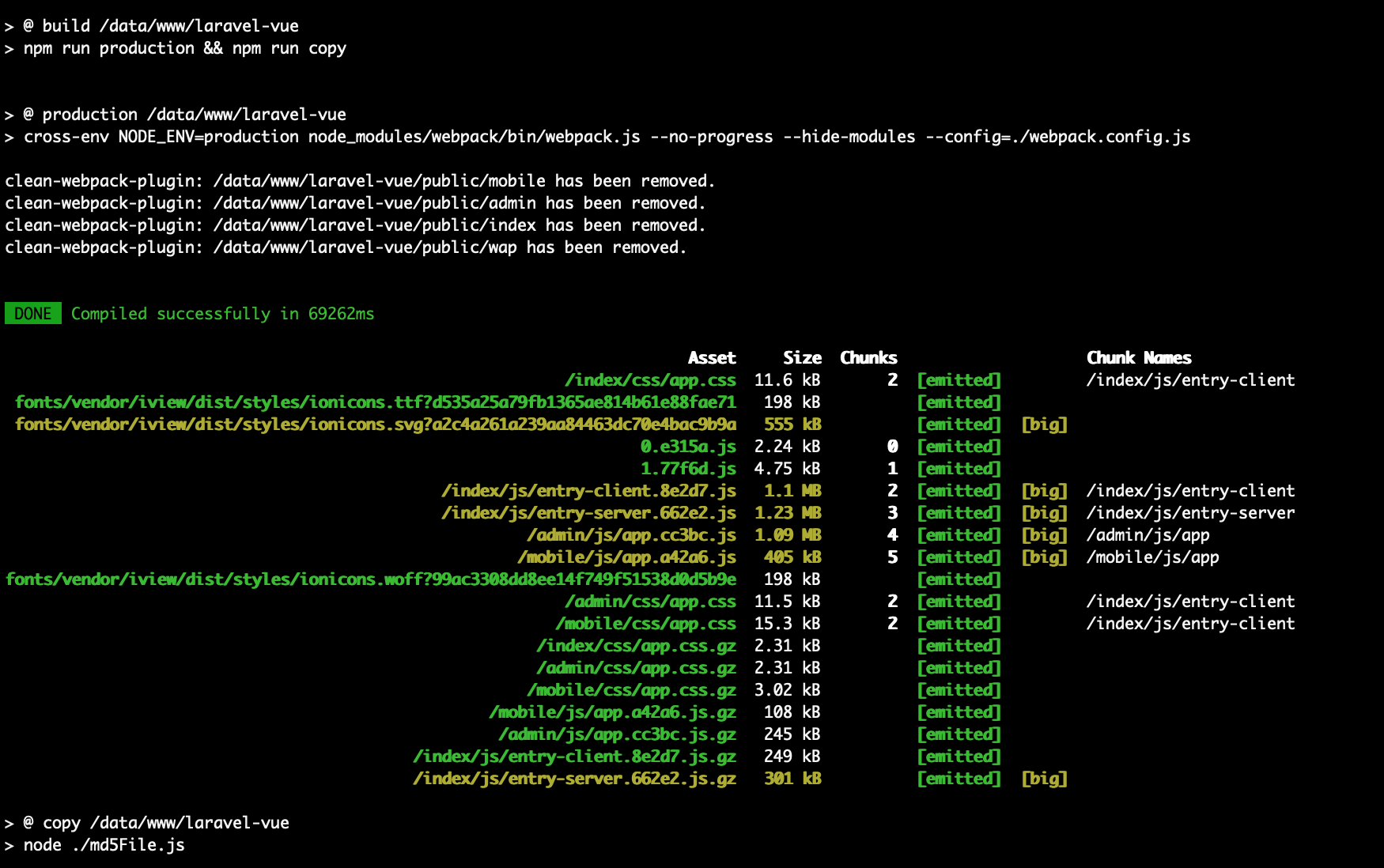The image size is (1384, 868).
Task: Click the '[big]' flag on the ionicons.svg row
Action: 1044,425
